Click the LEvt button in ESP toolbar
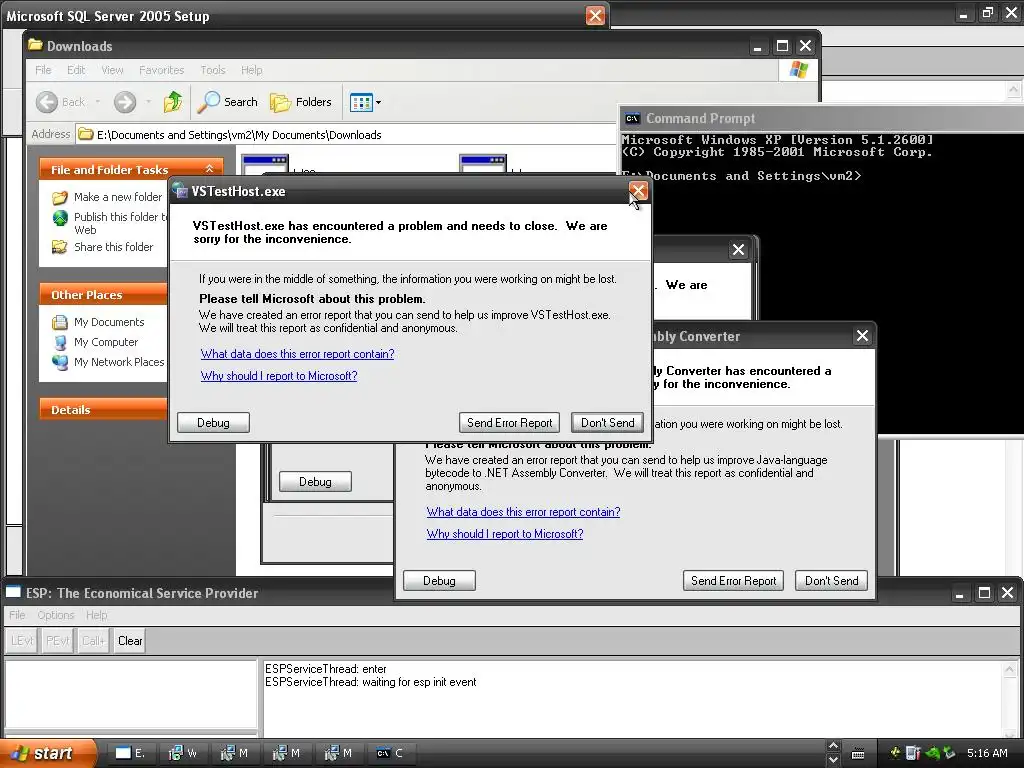 [22, 641]
